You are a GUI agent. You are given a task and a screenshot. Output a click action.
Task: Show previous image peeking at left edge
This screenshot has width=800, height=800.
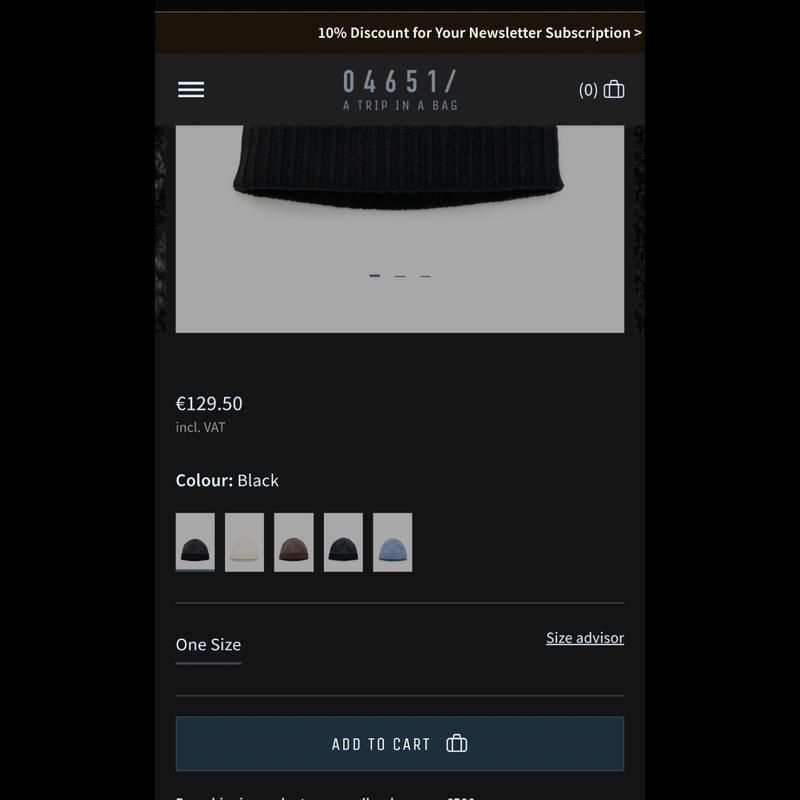[160, 229]
